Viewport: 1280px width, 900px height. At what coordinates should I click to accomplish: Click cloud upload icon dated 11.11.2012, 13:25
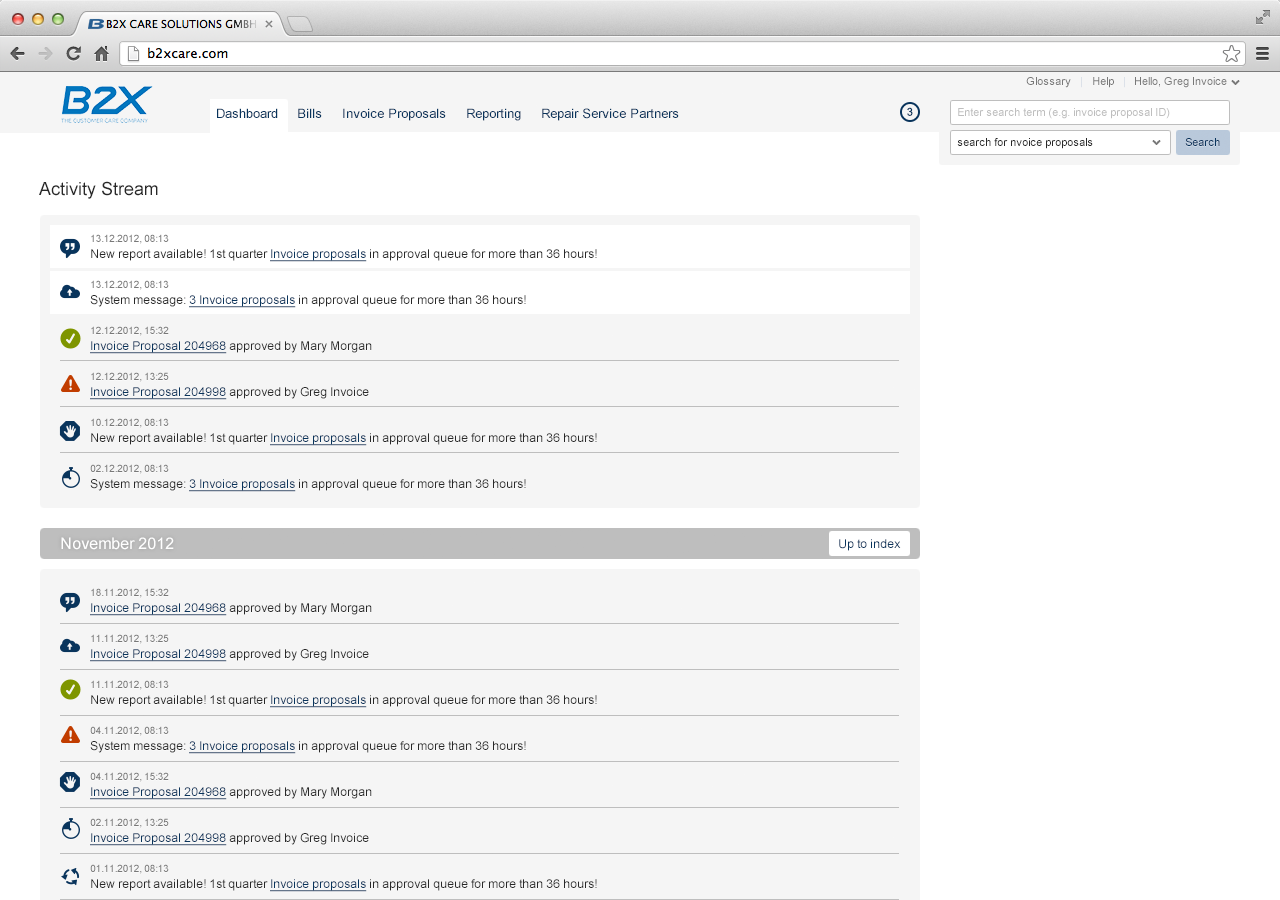pyautogui.click(x=70, y=646)
